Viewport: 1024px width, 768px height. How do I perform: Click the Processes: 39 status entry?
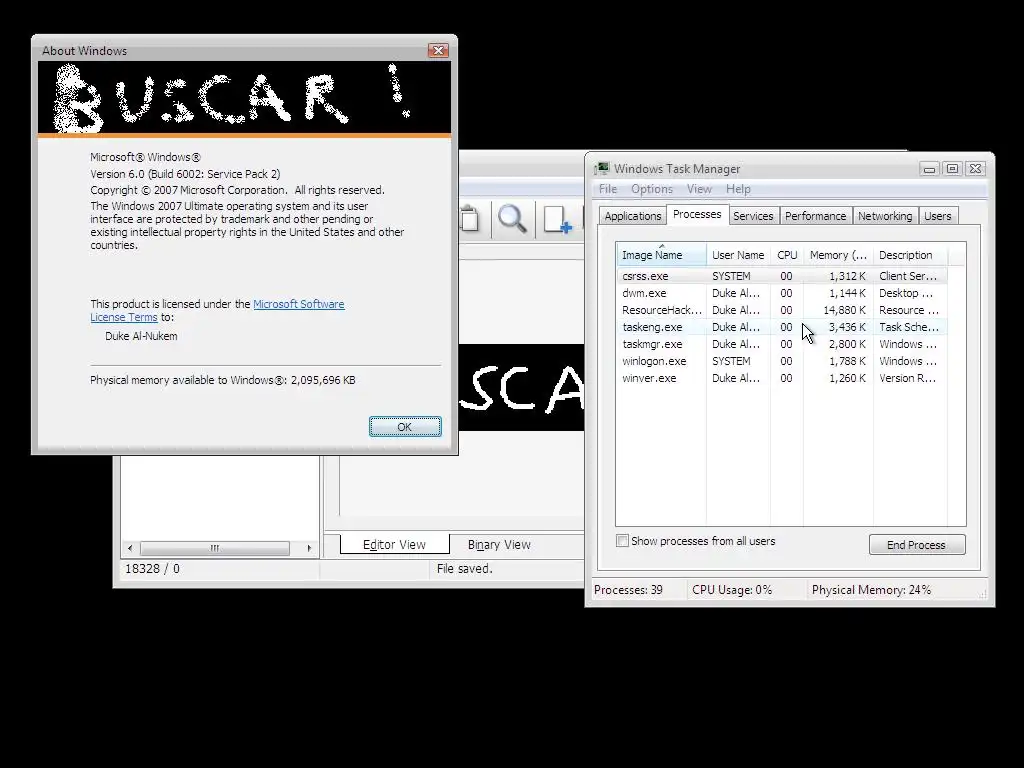click(628, 590)
